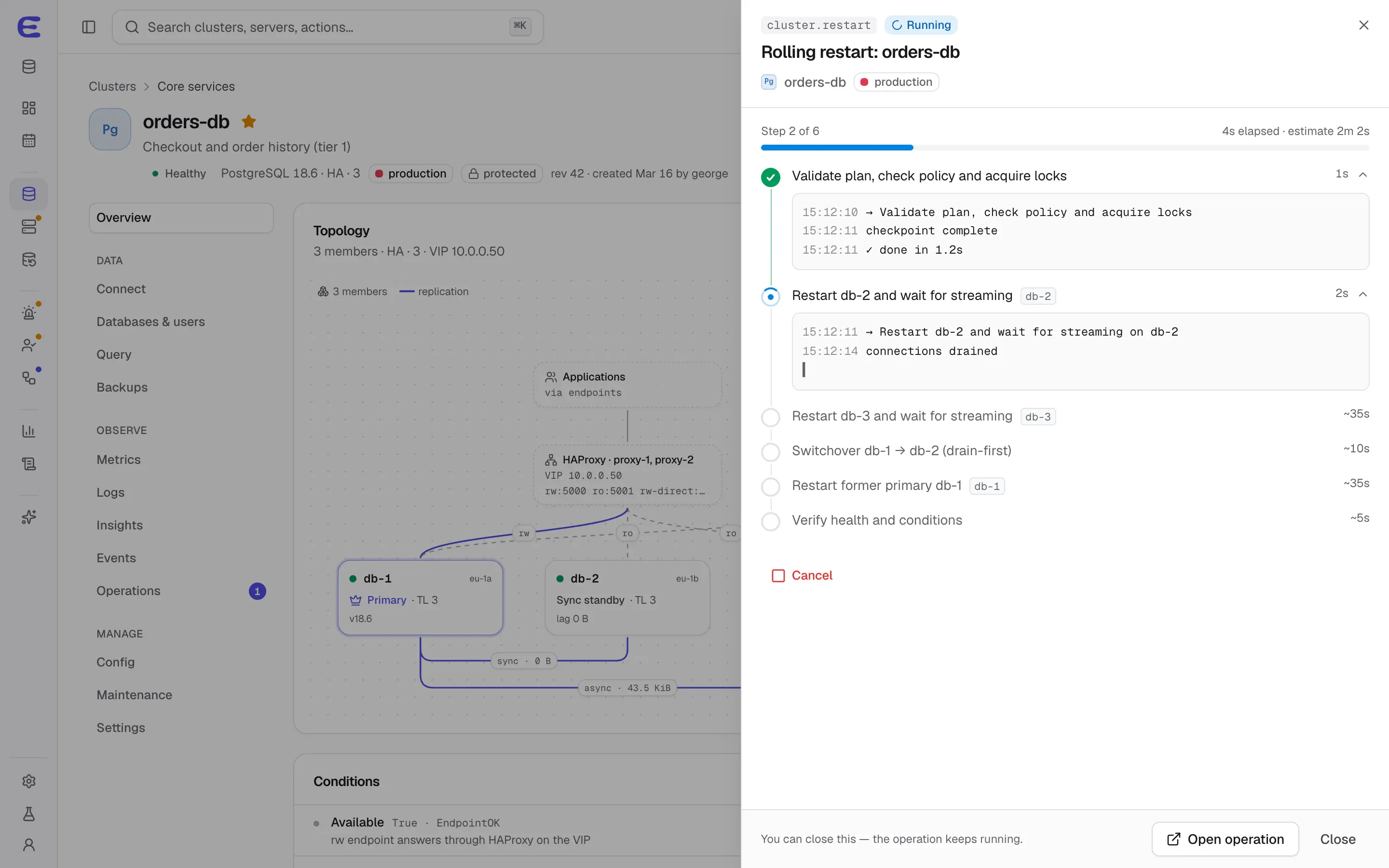Select the db-1 Primary node card
The image size is (1389, 868).
420,597
